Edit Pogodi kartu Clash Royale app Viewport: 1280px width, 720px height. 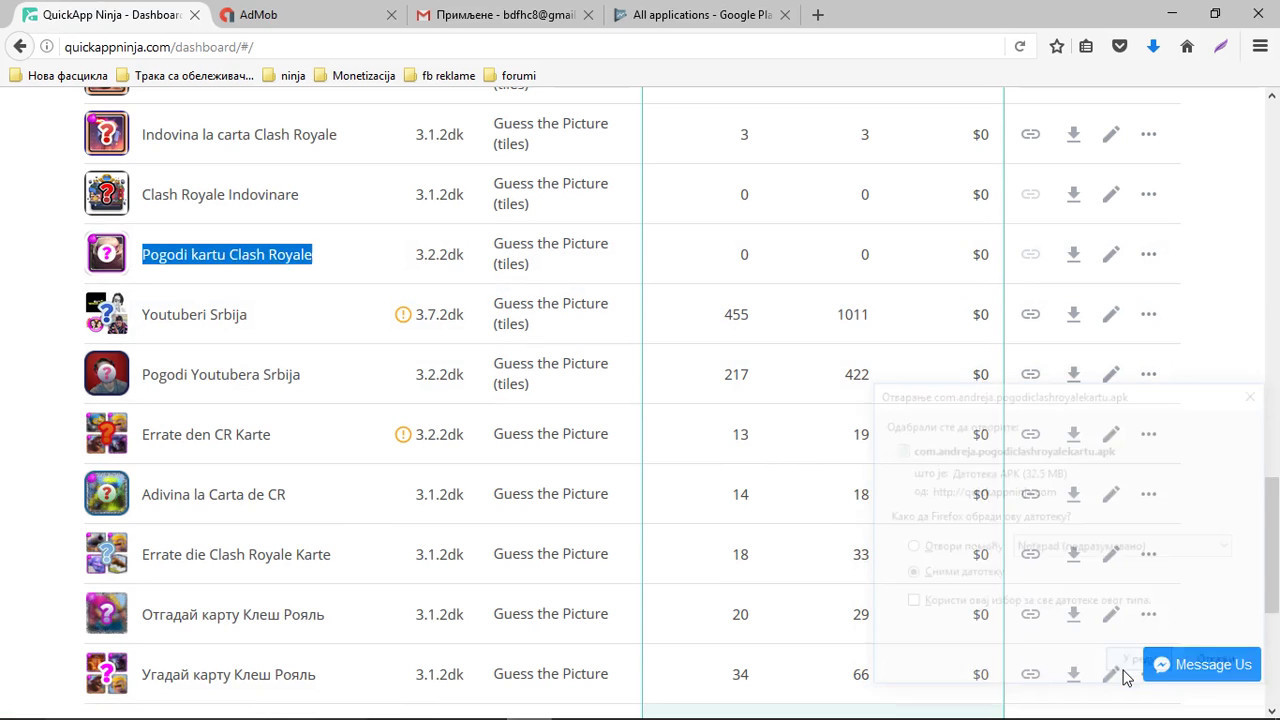1111,254
